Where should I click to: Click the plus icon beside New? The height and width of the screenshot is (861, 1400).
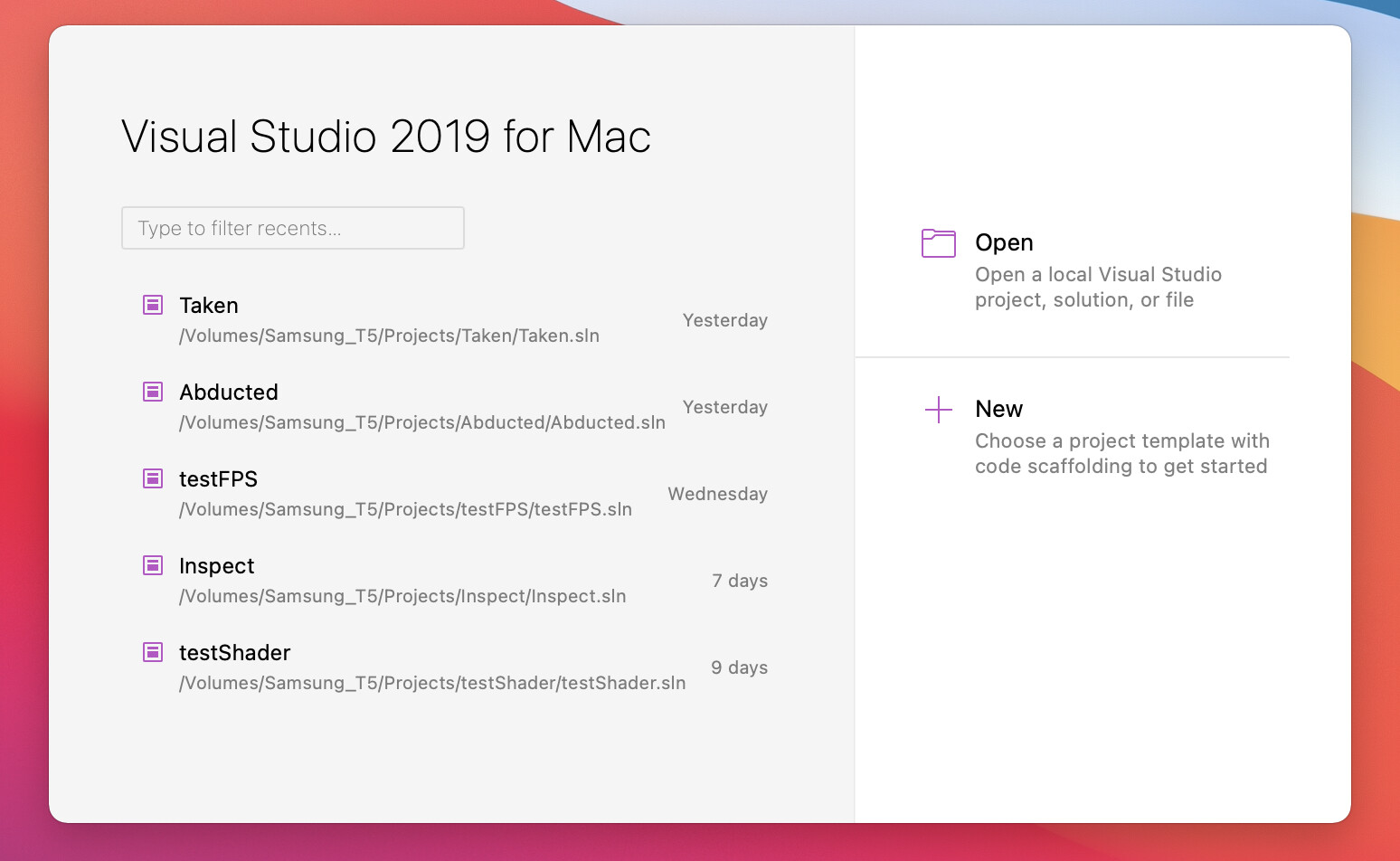pyautogui.click(x=938, y=409)
